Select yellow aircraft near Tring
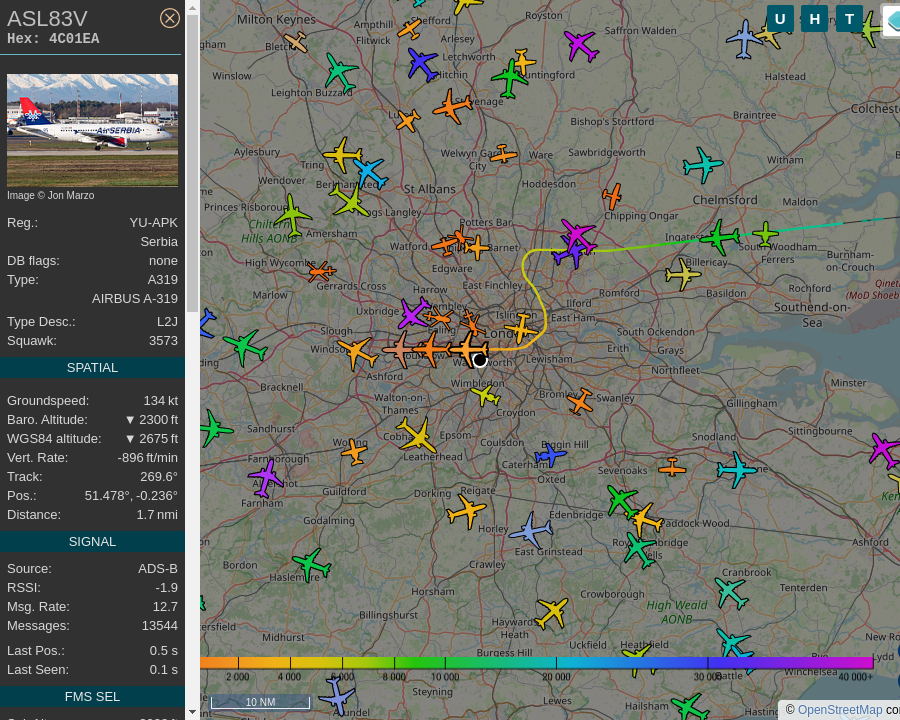The image size is (900, 720). [x=343, y=155]
